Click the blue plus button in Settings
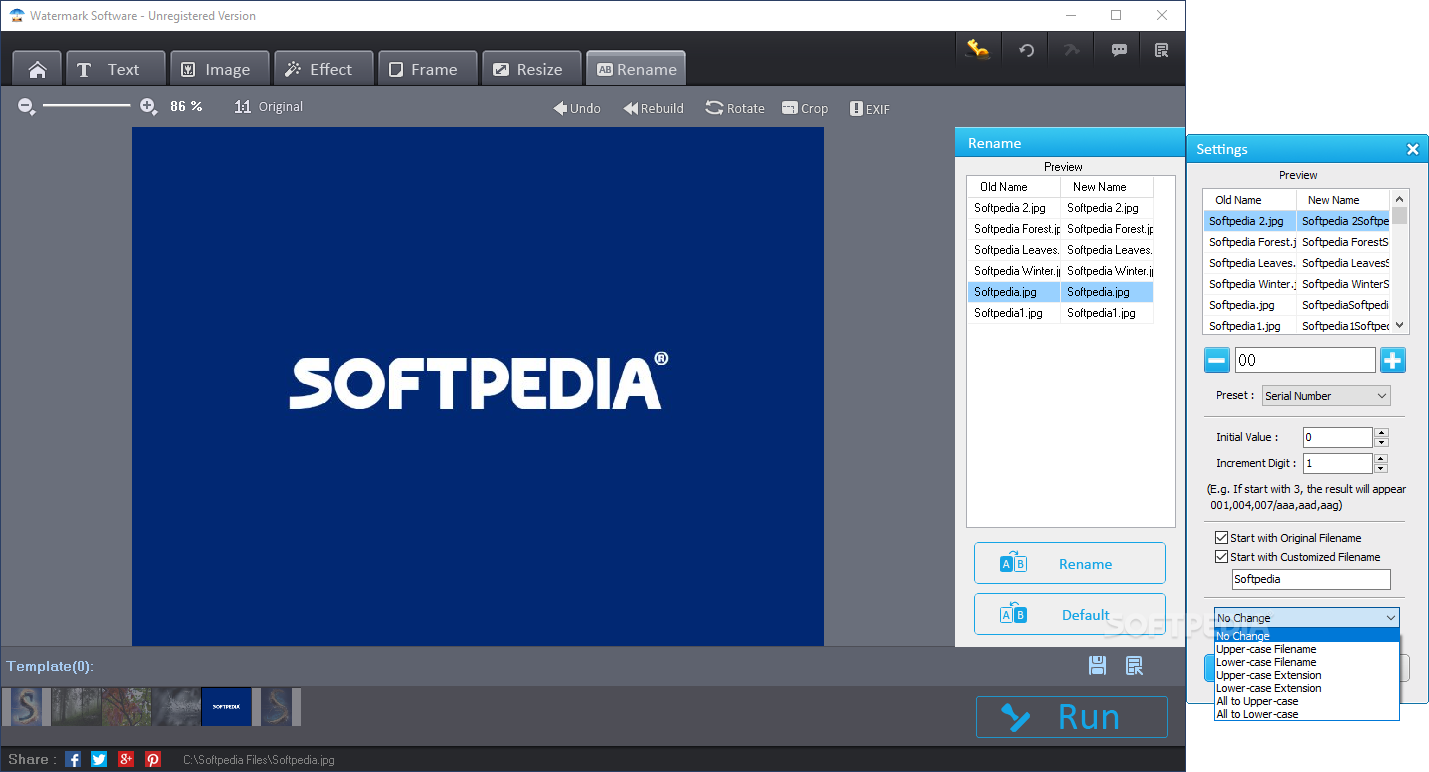This screenshot has width=1429, height=772. click(1393, 360)
